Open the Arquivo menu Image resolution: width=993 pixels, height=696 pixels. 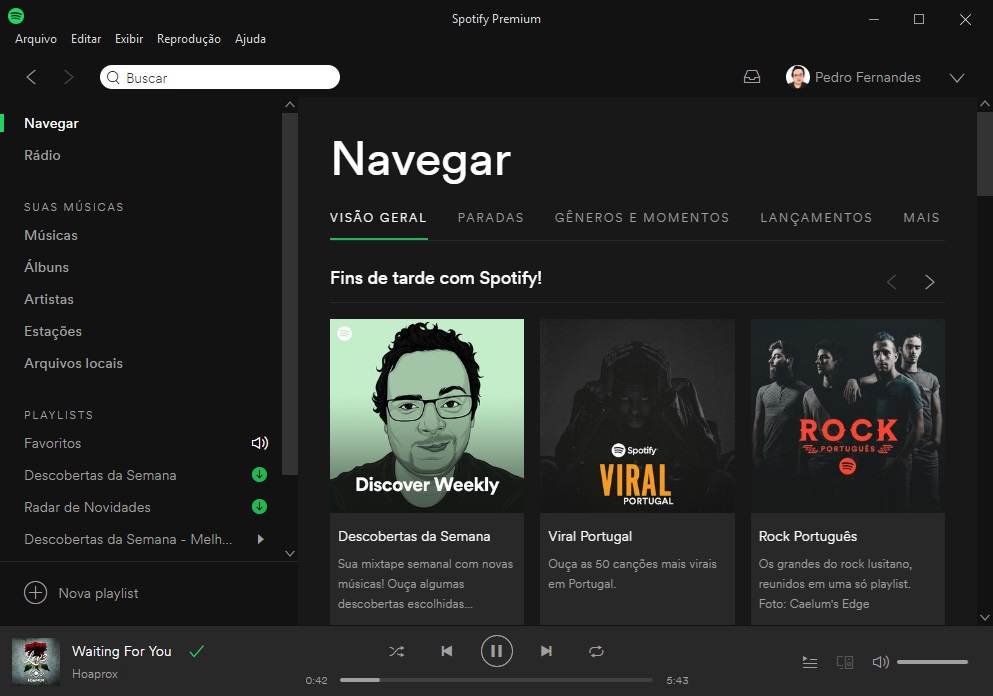click(36, 39)
